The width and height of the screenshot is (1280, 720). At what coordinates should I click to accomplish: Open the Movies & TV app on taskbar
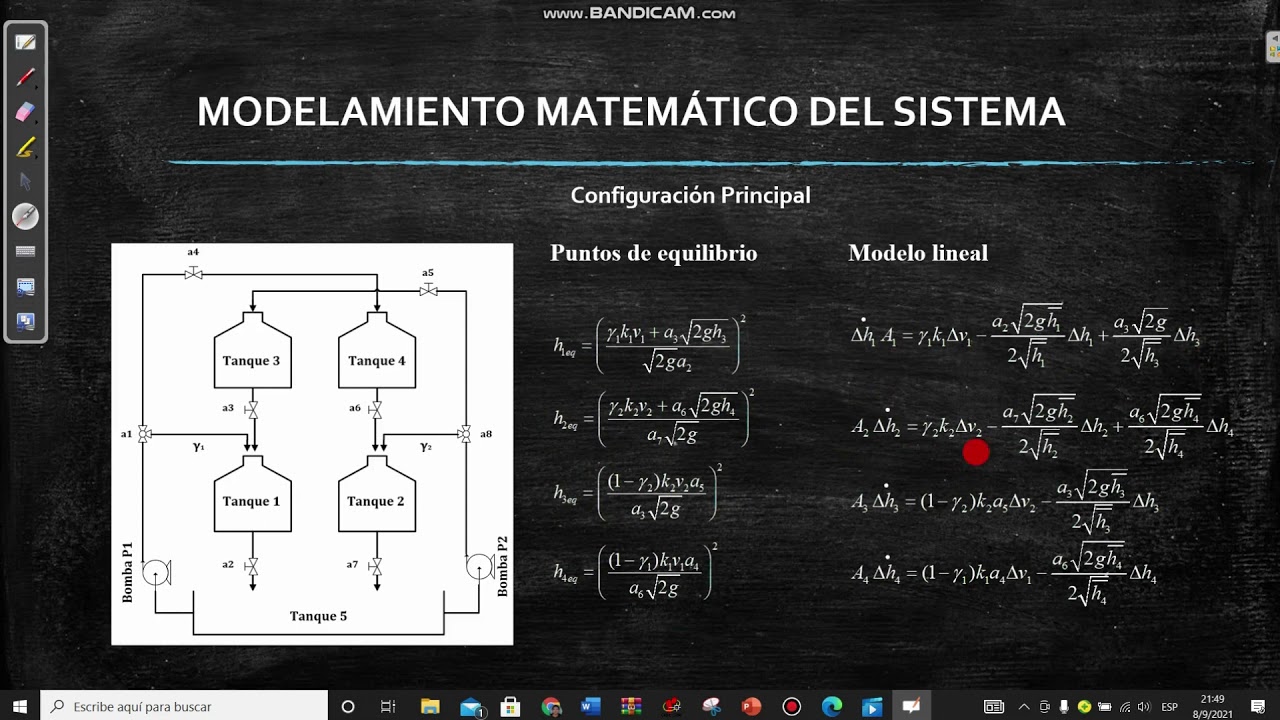[871, 706]
